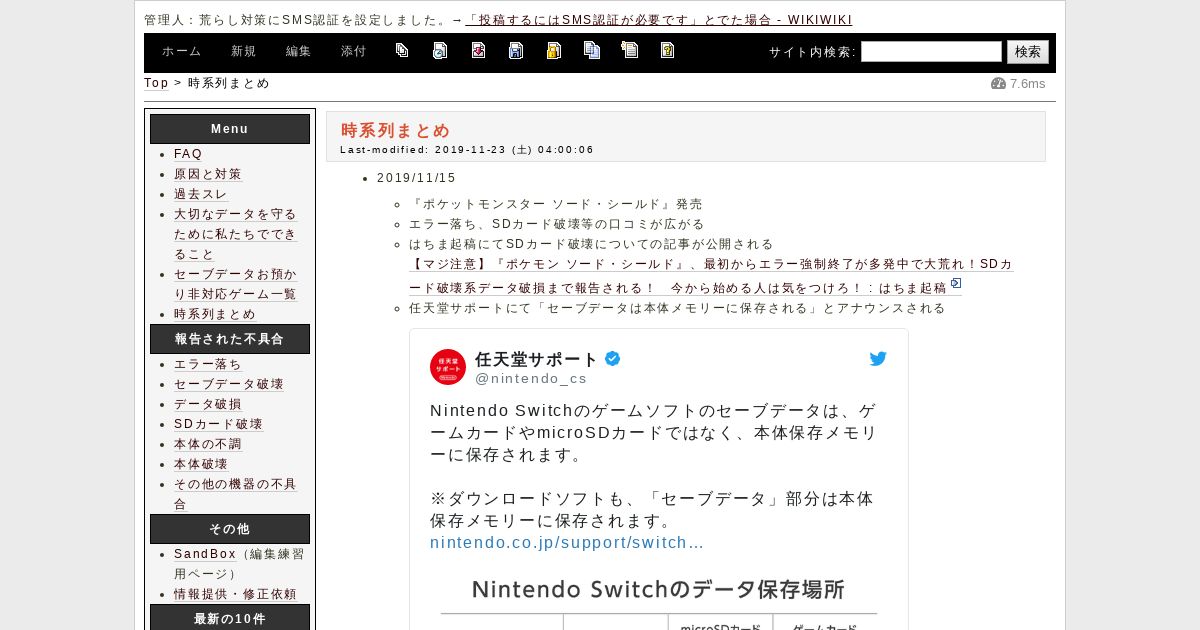
Task: Open the page backup history clock icon
Action: pos(440,50)
